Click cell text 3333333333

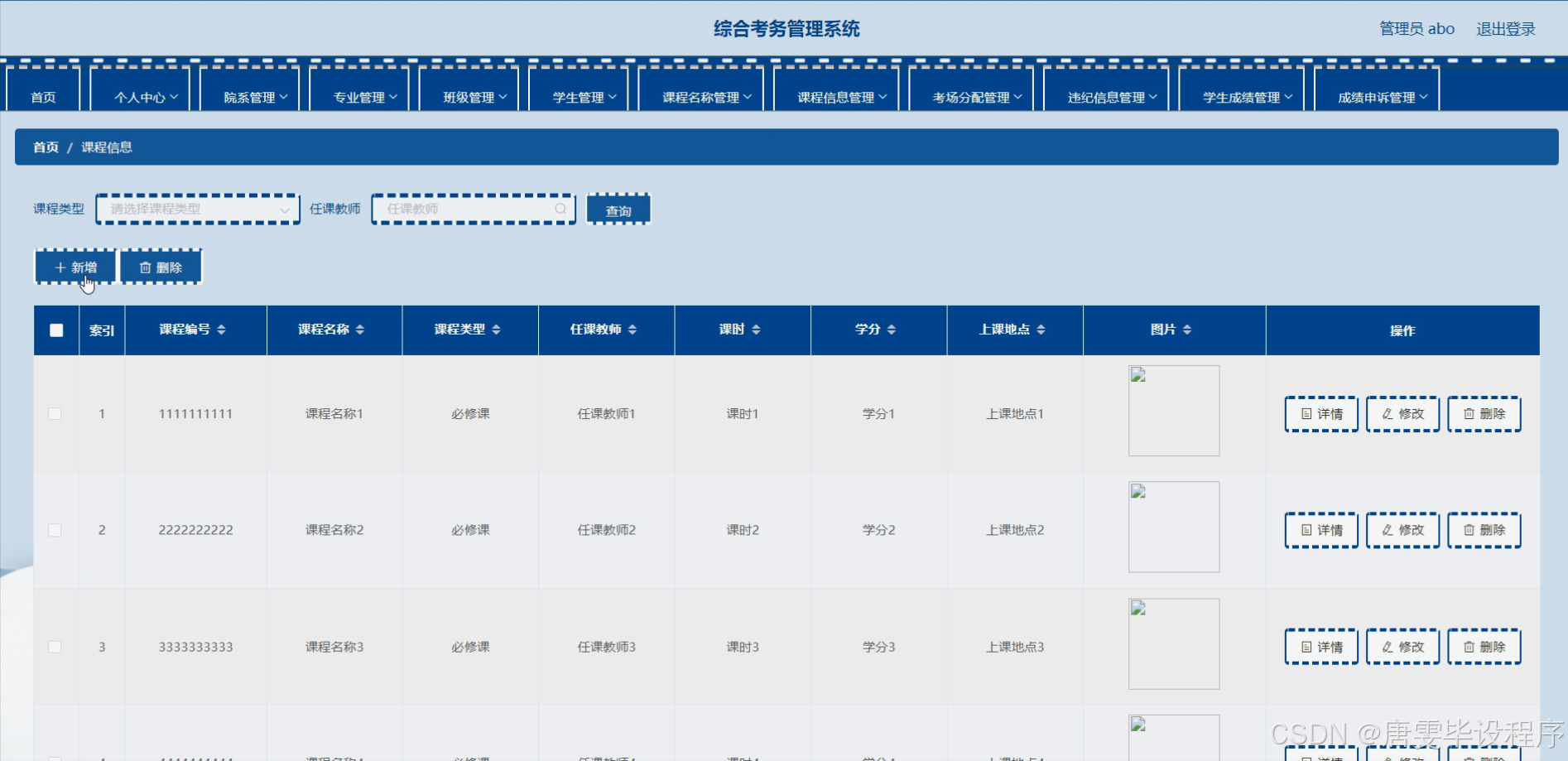(195, 647)
